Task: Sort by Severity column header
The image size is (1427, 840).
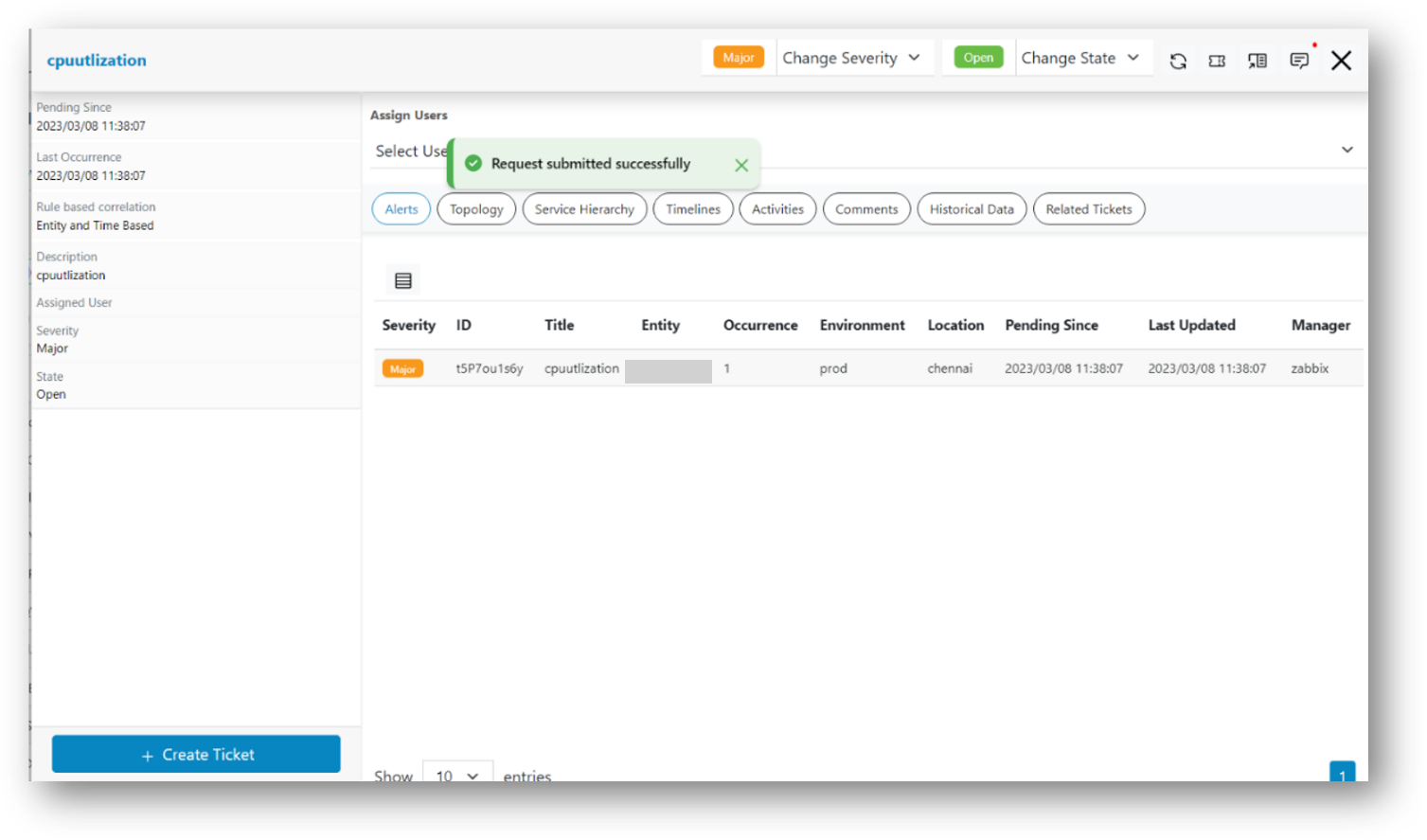Action: 409,325
